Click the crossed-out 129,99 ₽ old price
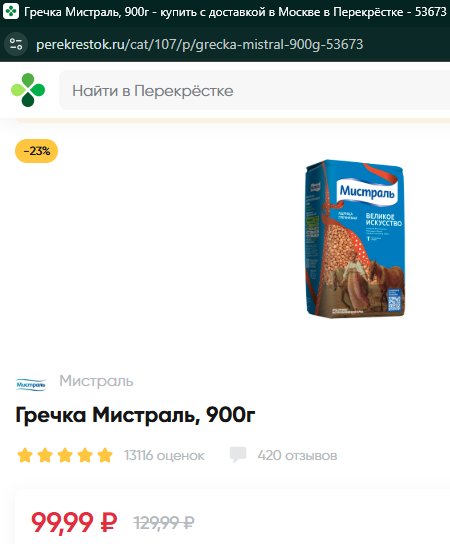The width and height of the screenshot is (450, 544). 164,522
